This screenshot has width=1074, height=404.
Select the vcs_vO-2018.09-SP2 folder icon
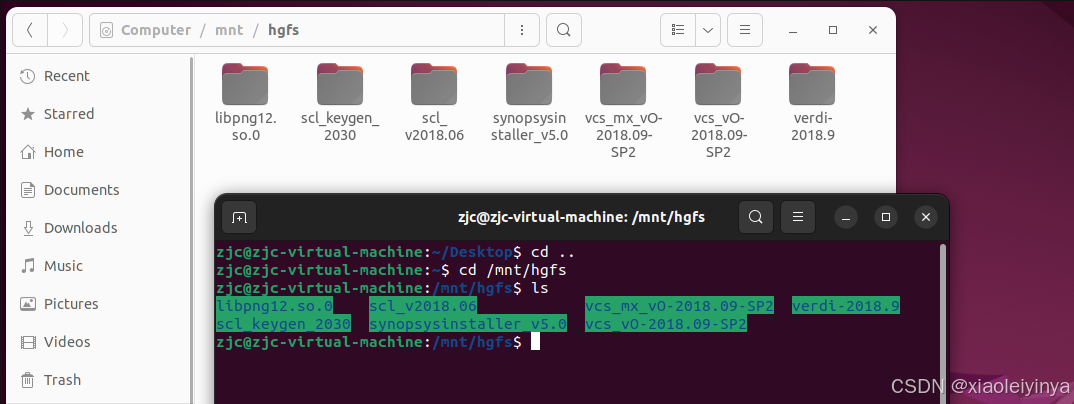(x=718, y=84)
